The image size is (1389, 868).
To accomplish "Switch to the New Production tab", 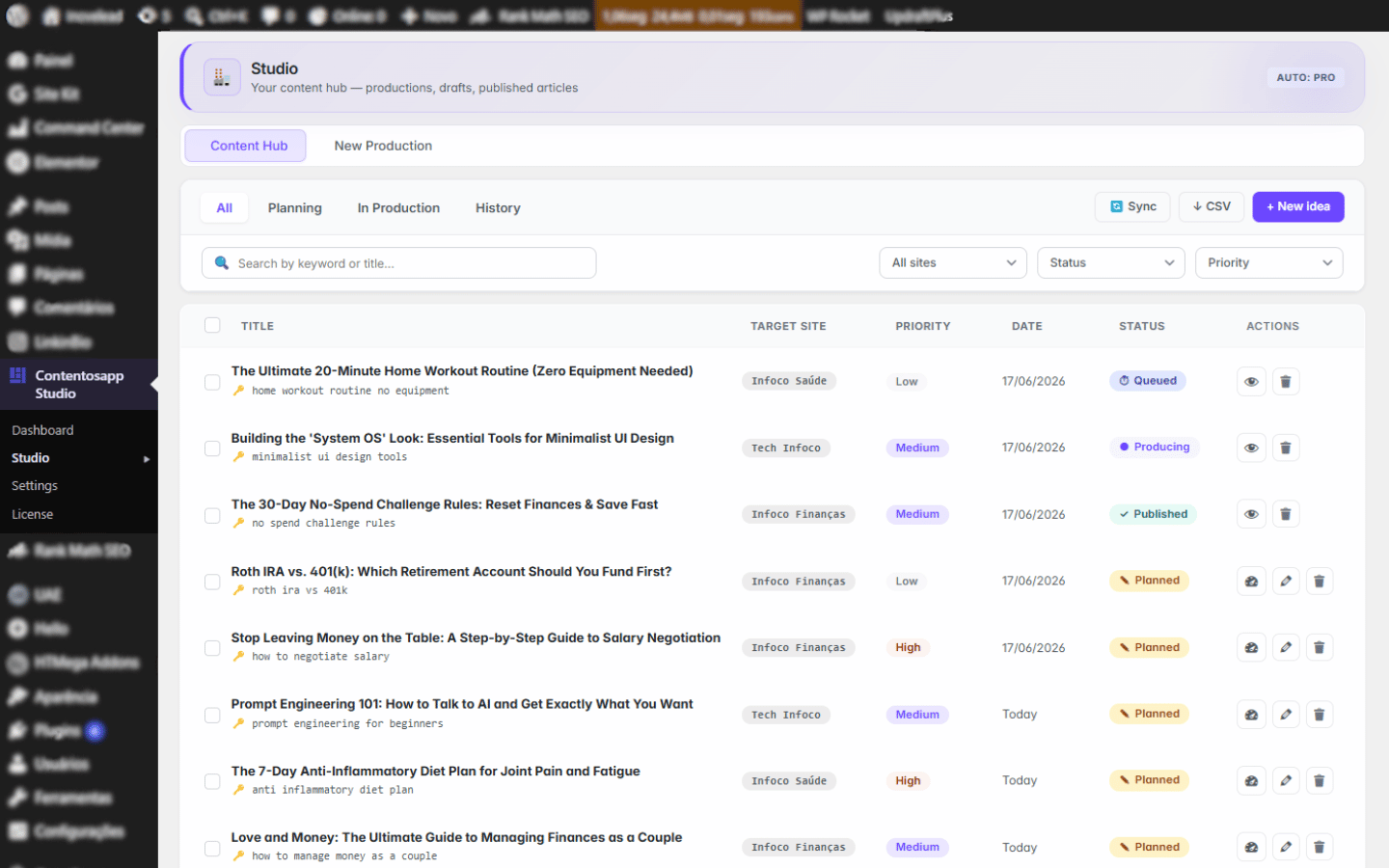I will point(383,146).
